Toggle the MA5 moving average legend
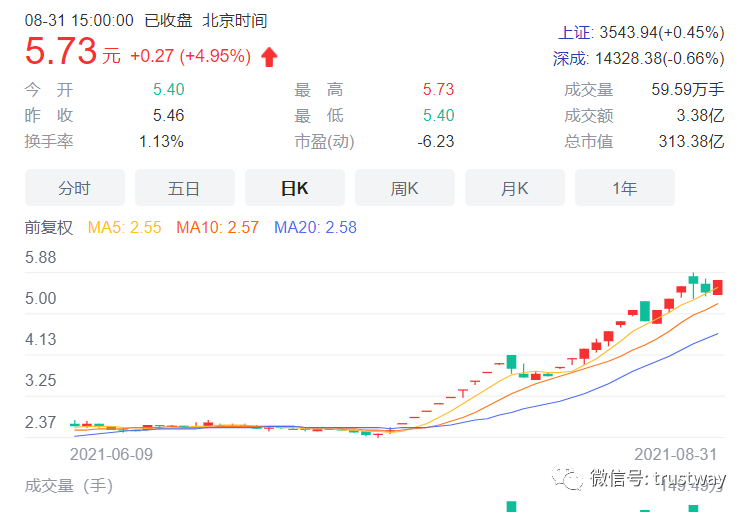This screenshot has width=749, height=512. pos(125,228)
